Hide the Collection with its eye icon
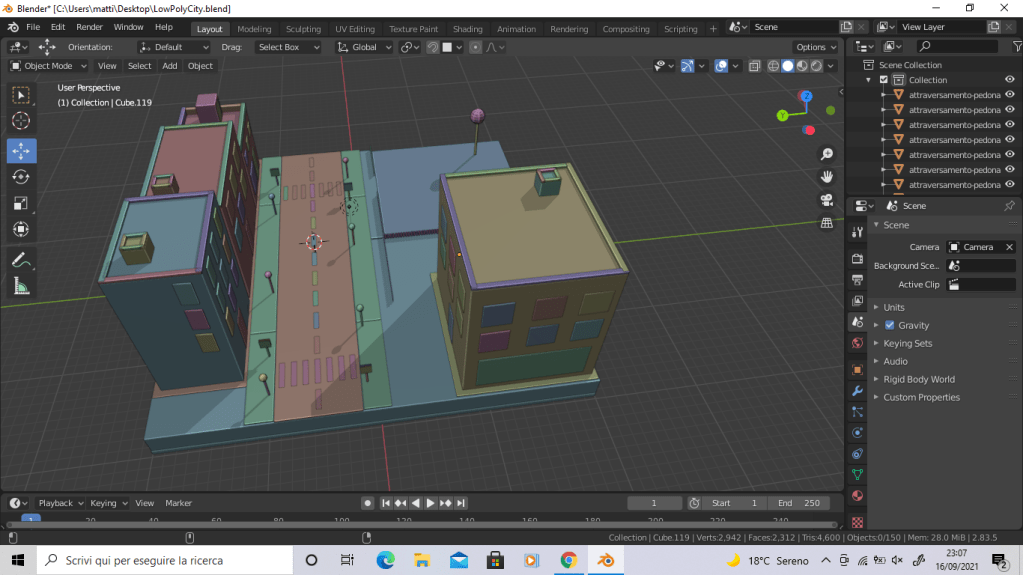 click(1010, 80)
